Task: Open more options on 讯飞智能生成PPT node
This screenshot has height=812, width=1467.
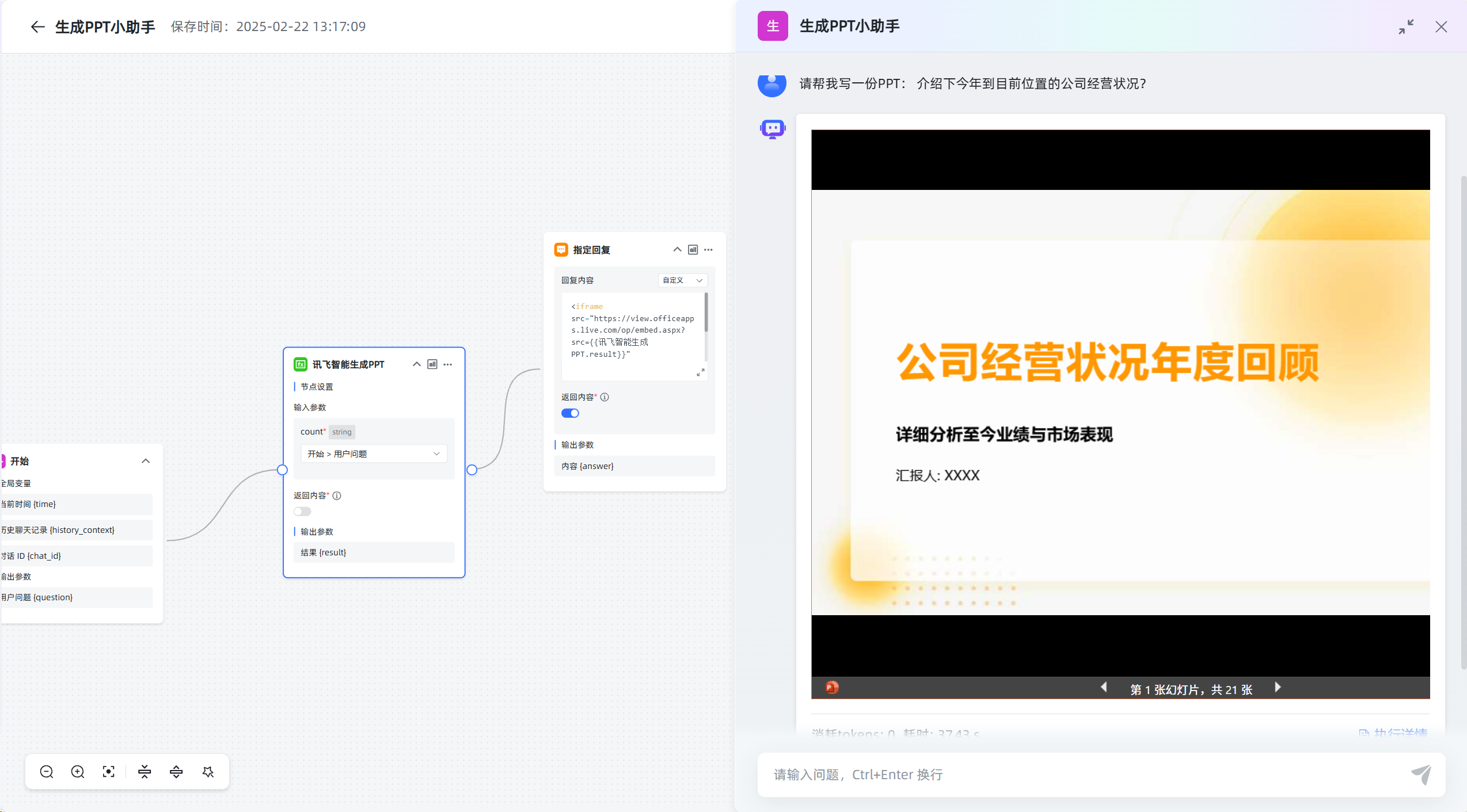Action: [448, 364]
